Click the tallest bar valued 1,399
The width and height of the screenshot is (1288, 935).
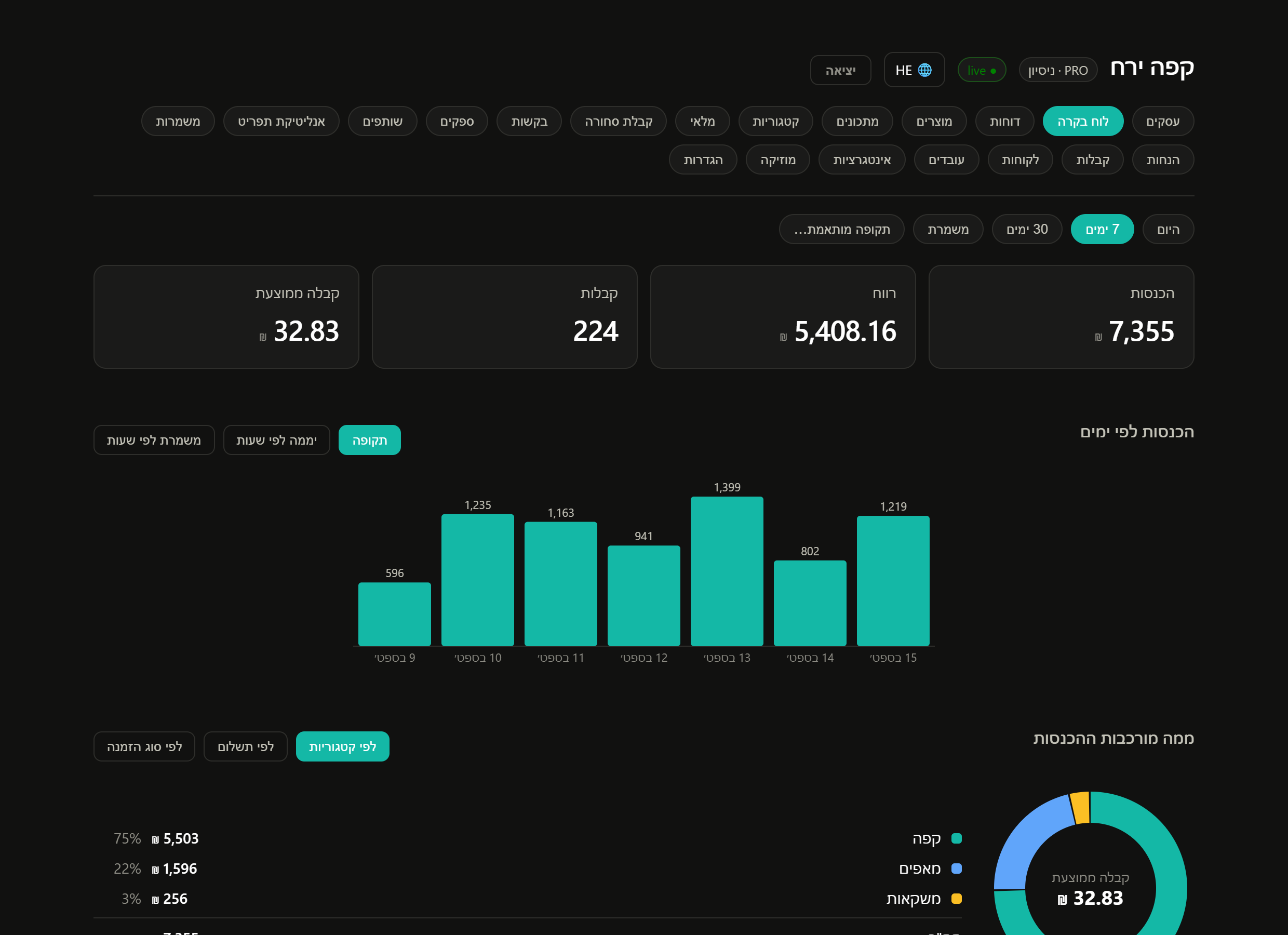[x=727, y=571]
